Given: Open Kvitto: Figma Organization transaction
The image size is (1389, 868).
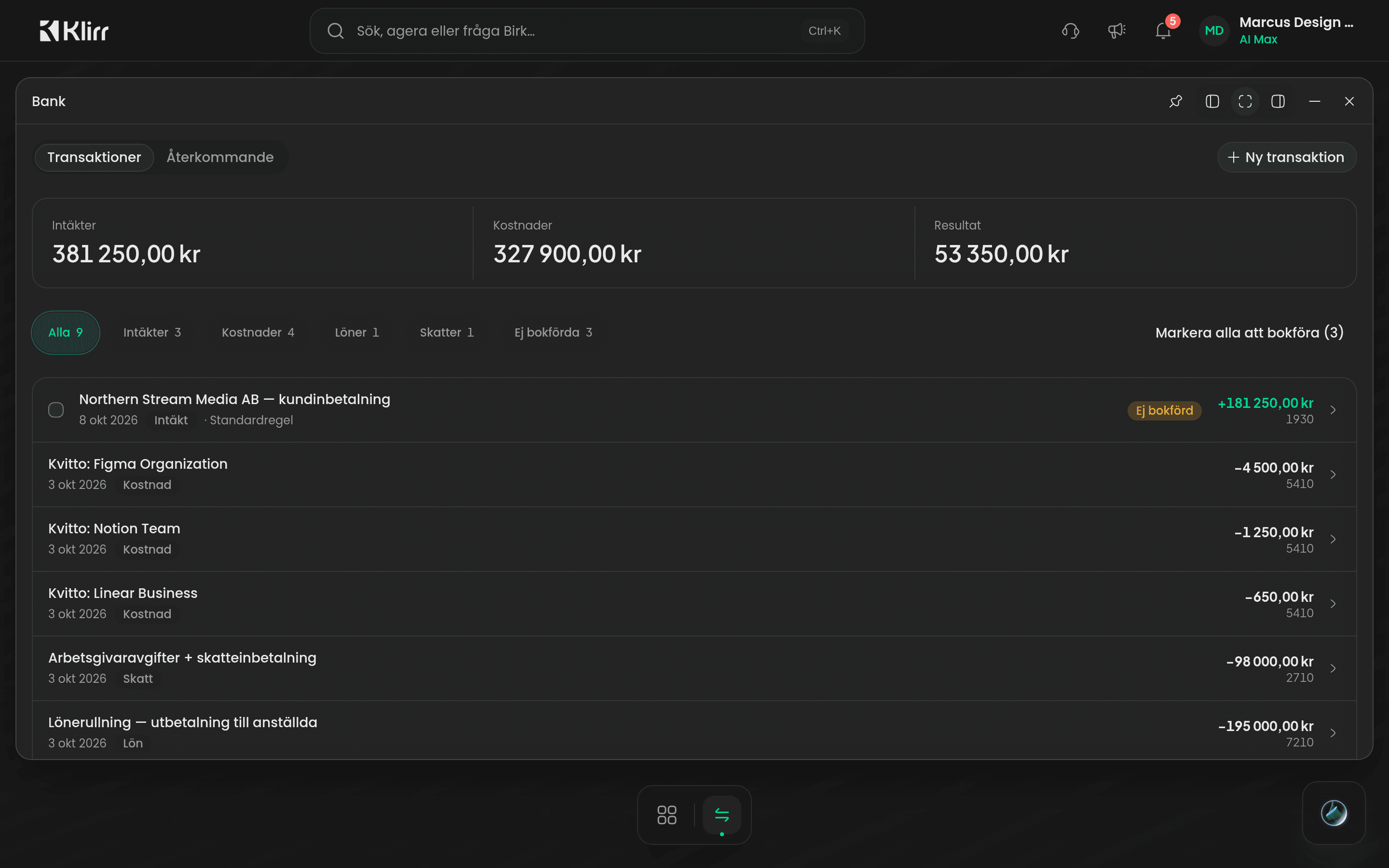Looking at the screenshot, I should click(x=694, y=474).
